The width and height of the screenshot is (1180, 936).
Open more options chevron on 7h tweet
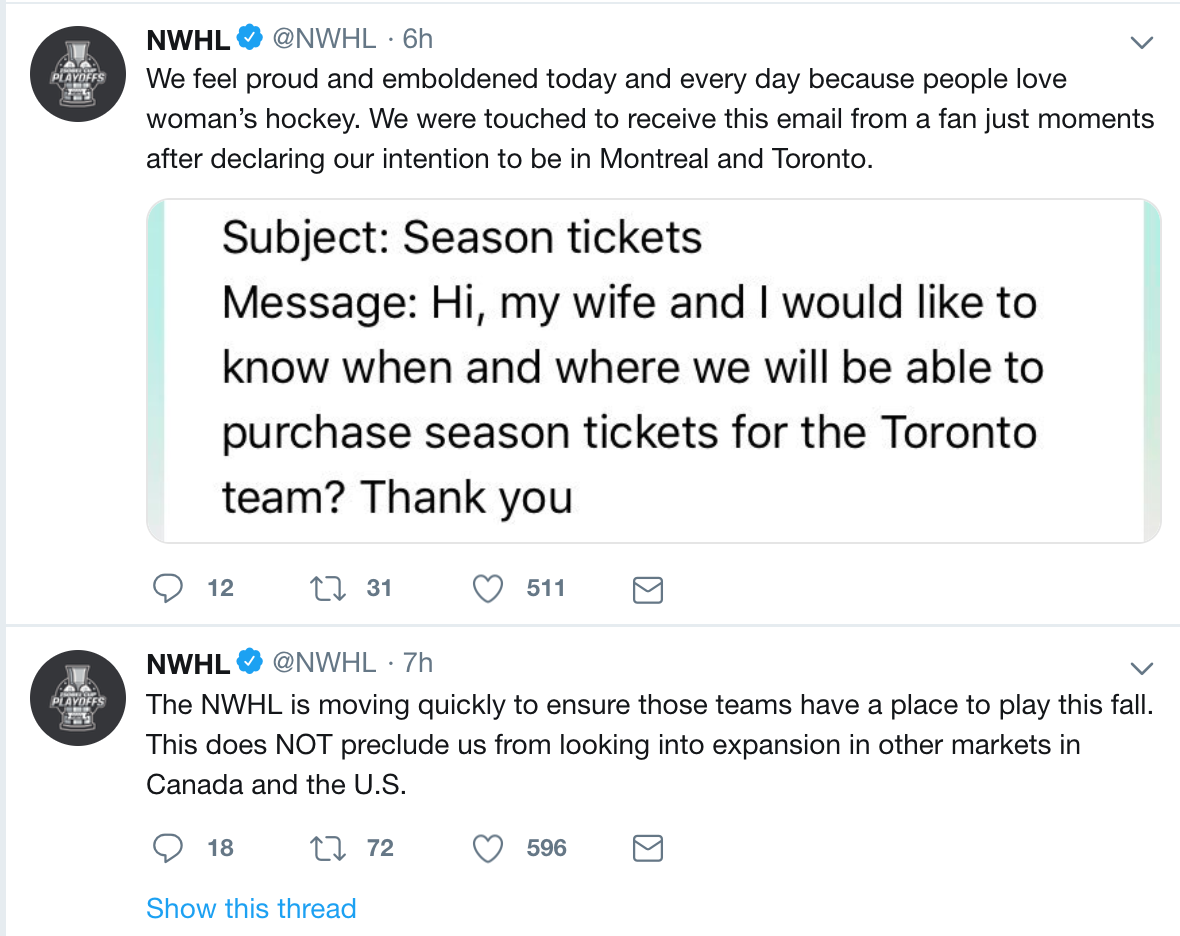click(1141, 667)
